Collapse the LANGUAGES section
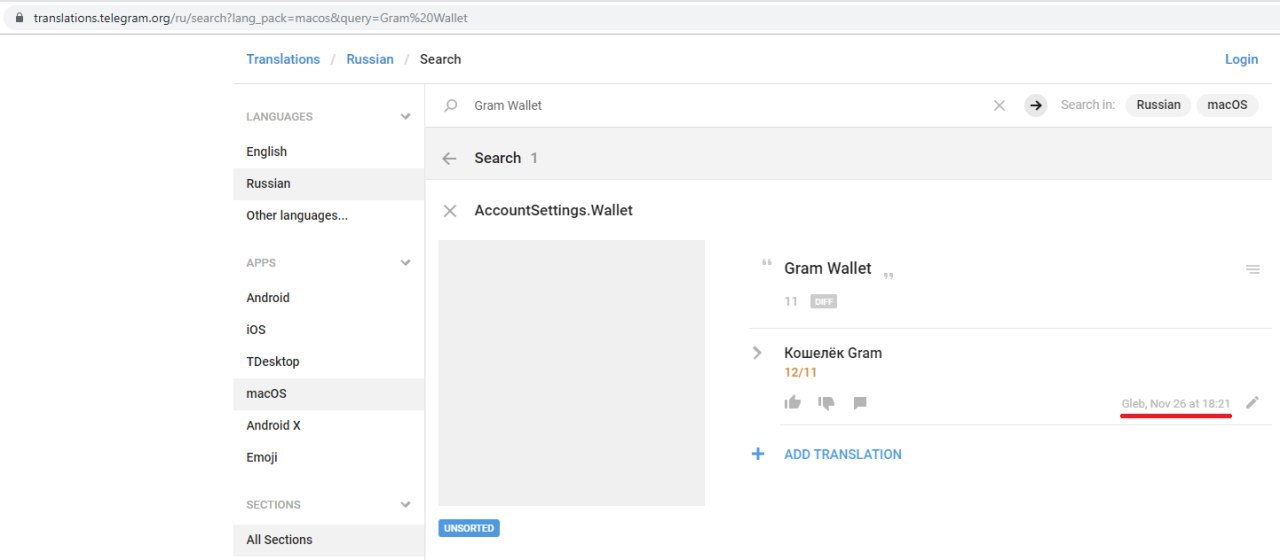The image size is (1280, 560). (405, 116)
